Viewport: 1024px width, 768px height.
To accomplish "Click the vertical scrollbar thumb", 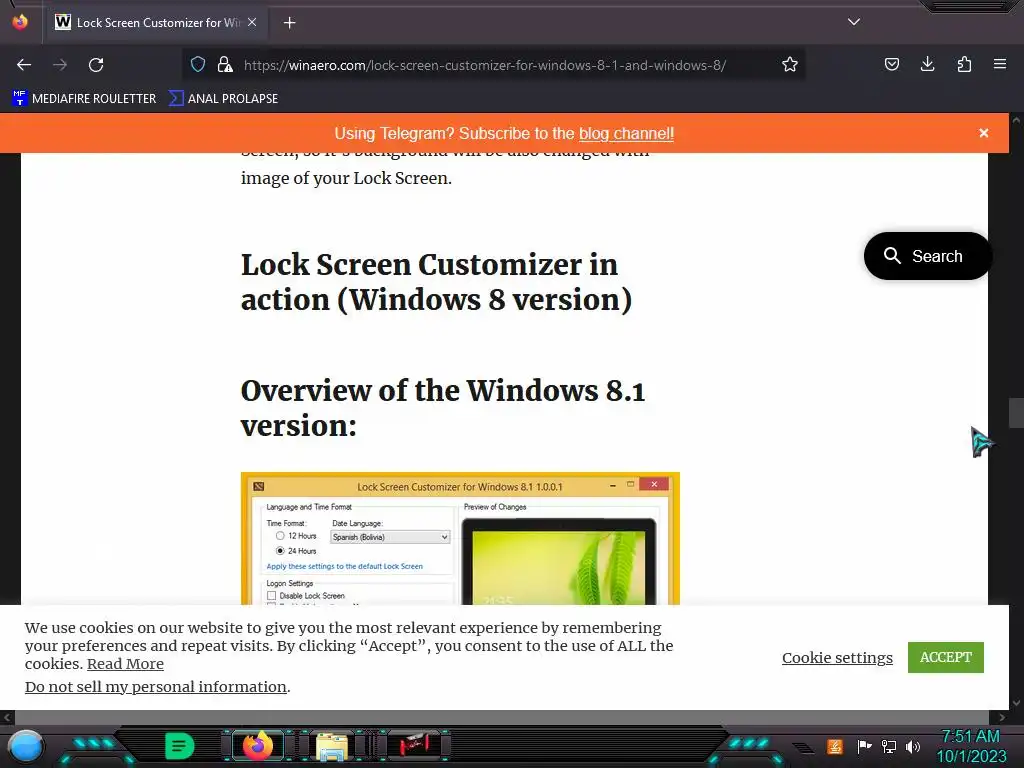I will pos(1016,413).
